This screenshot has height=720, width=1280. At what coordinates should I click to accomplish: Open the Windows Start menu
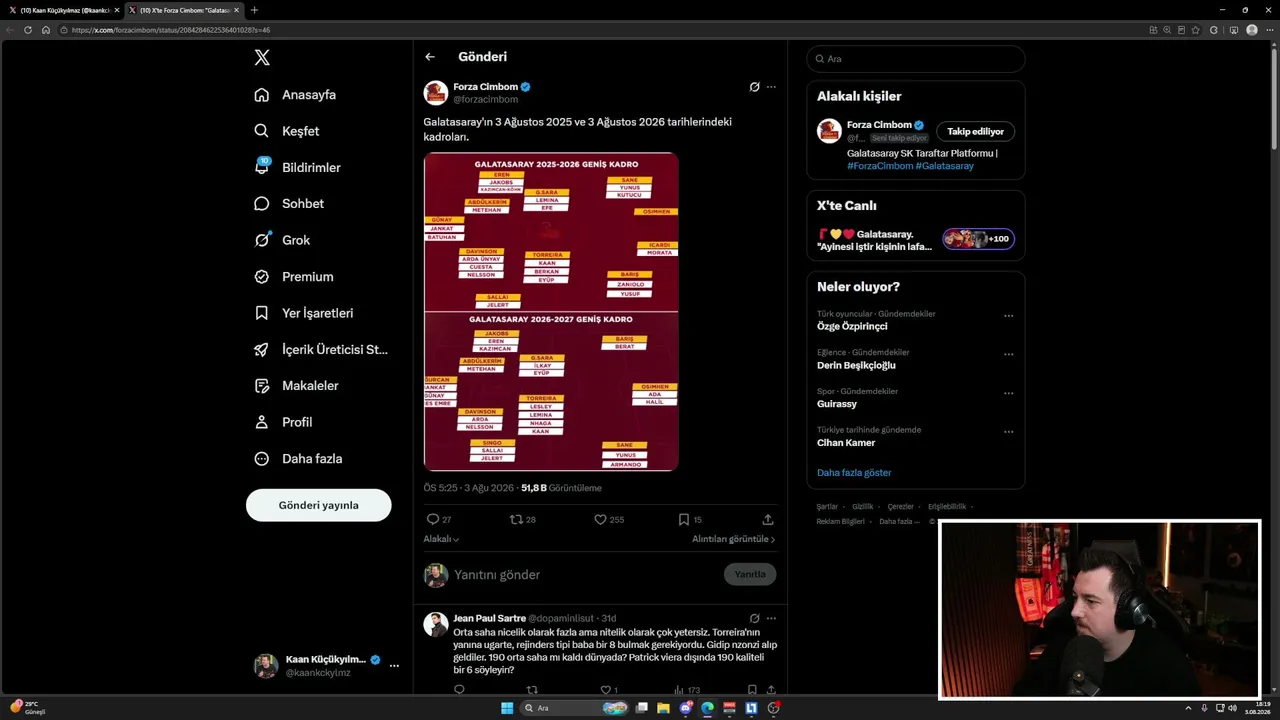(x=507, y=708)
